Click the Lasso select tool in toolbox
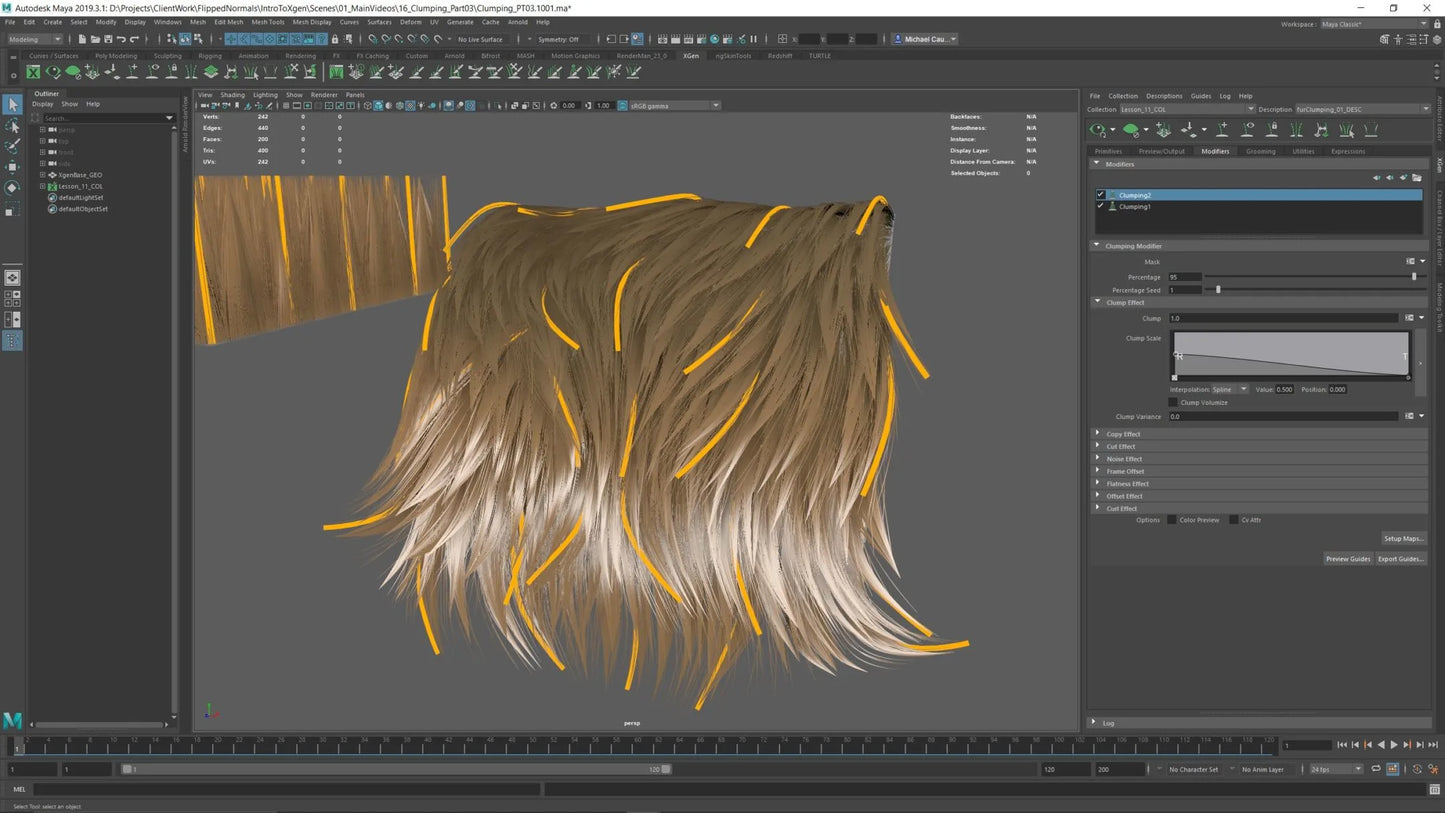Image resolution: width=1445 pixels, height=813 pixels. (12, 125)
